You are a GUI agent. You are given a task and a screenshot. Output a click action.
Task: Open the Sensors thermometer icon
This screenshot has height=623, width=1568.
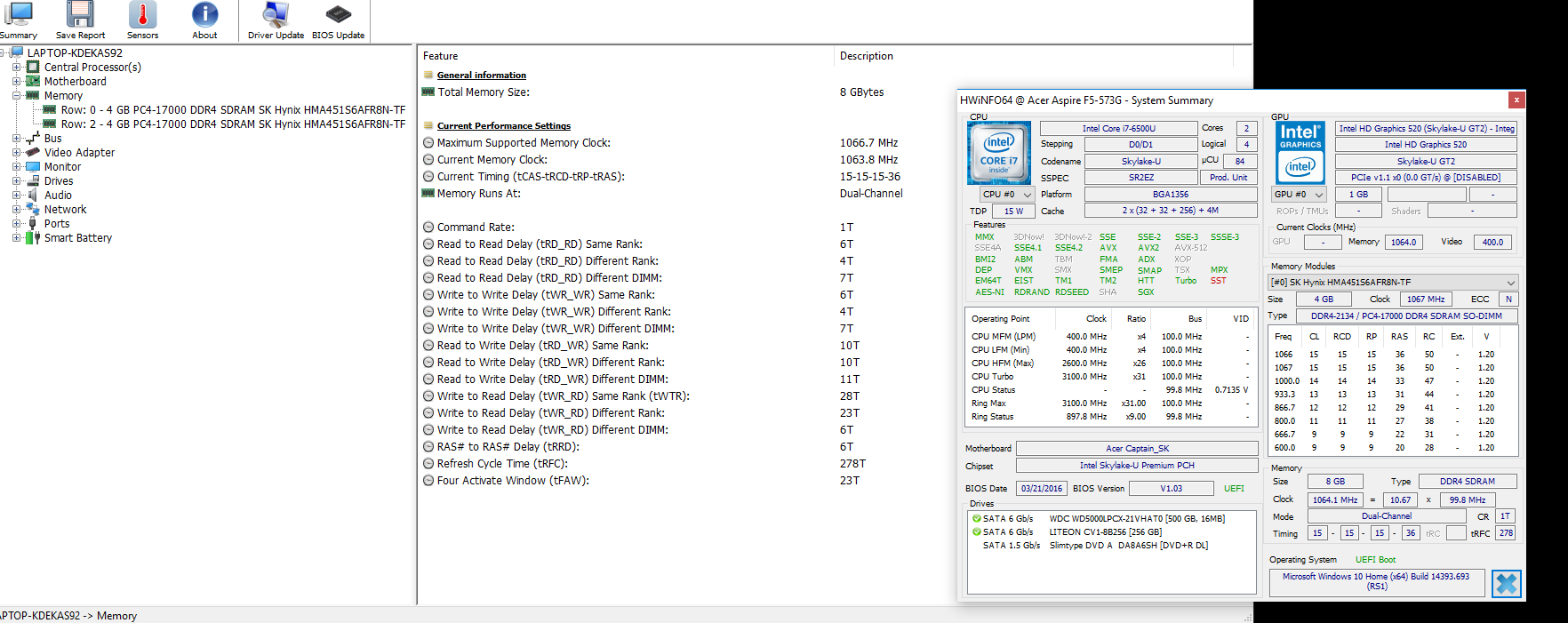click(x=142, y=20)
